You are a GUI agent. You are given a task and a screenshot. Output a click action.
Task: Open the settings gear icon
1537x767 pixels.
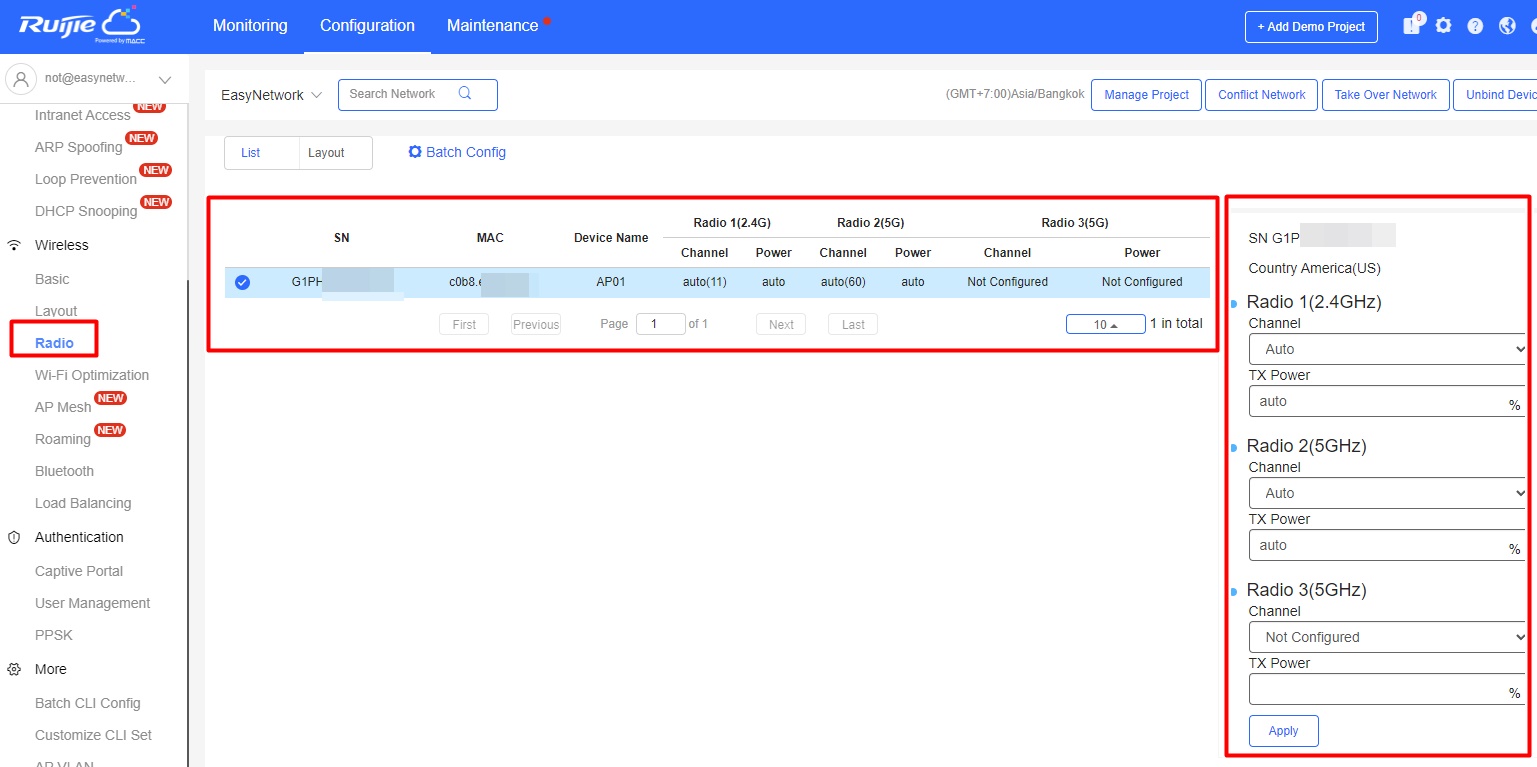(1443, 26)
